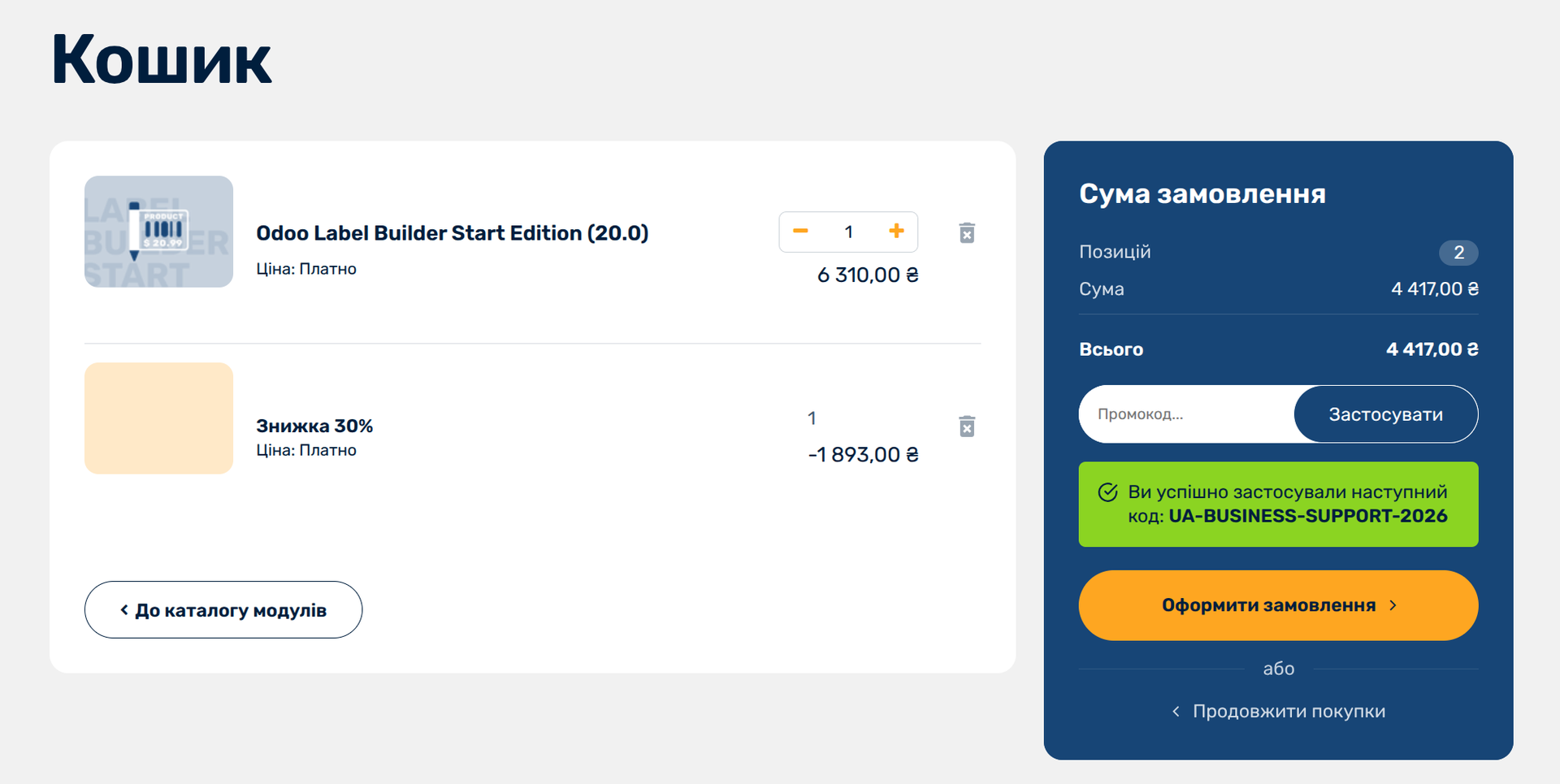Click the success checkmark icon in green notice
The height and width of the screenshot is (784, 1560).
tap(1107, 492)
